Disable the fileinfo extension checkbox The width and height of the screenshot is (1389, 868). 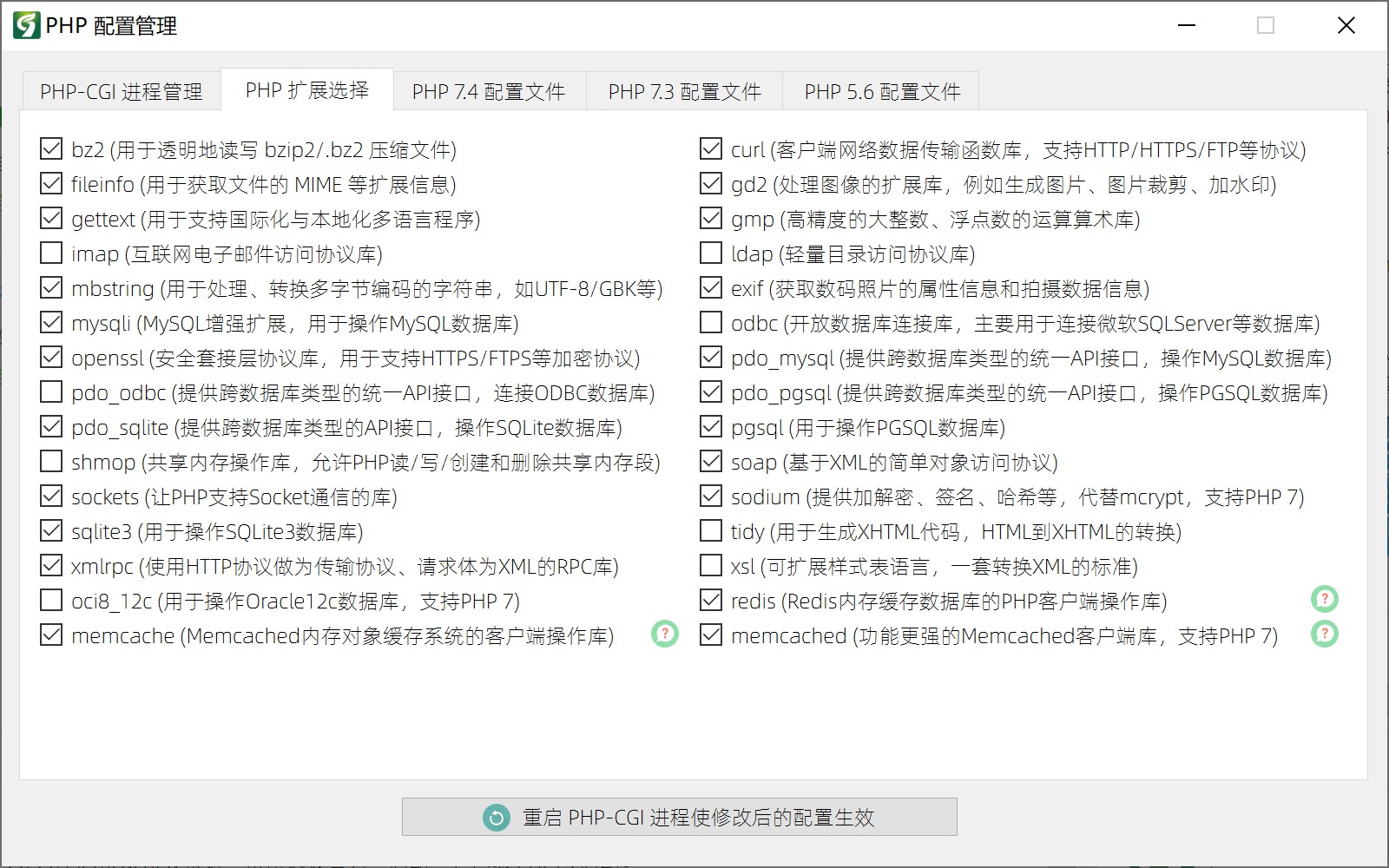pos(51,184)
